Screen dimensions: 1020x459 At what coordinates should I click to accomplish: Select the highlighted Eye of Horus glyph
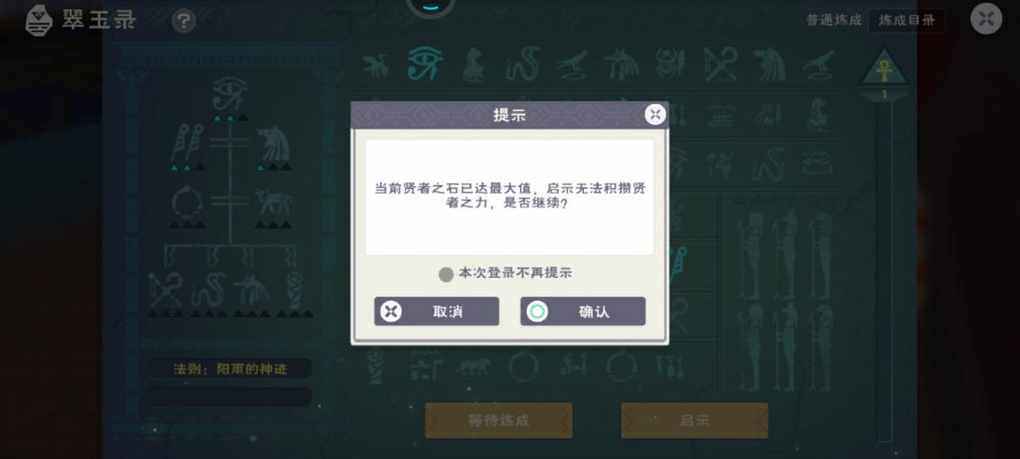[x=425, y=63]
